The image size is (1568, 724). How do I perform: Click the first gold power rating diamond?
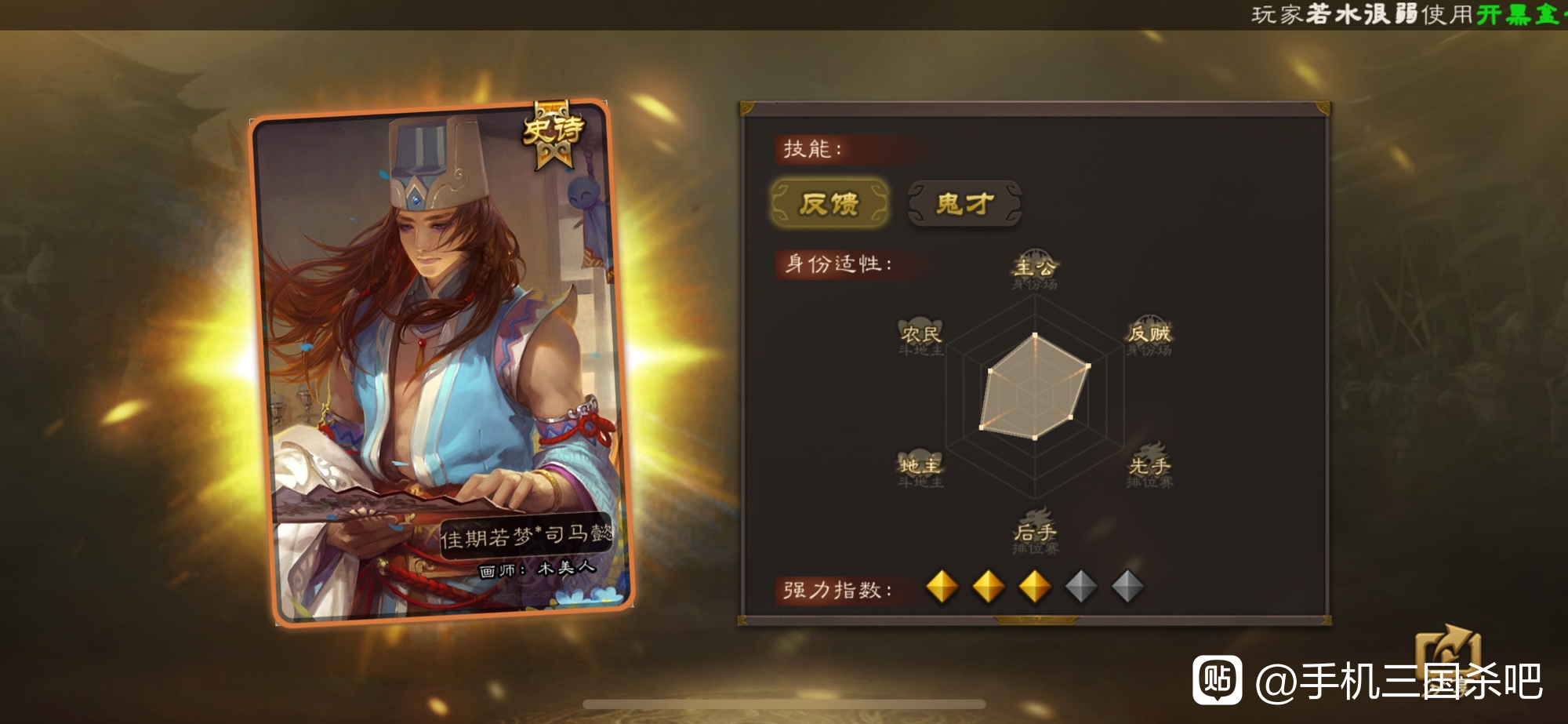click(x=942, y=587)
